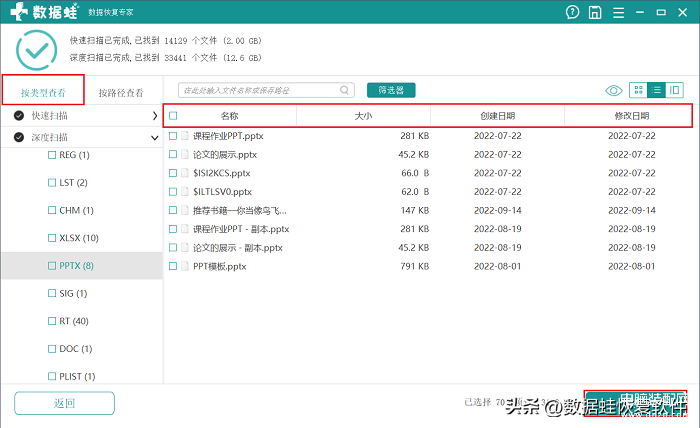Toggle the preview eye icon
Screen dimensions: 700x428
click(x=613, y=90)
